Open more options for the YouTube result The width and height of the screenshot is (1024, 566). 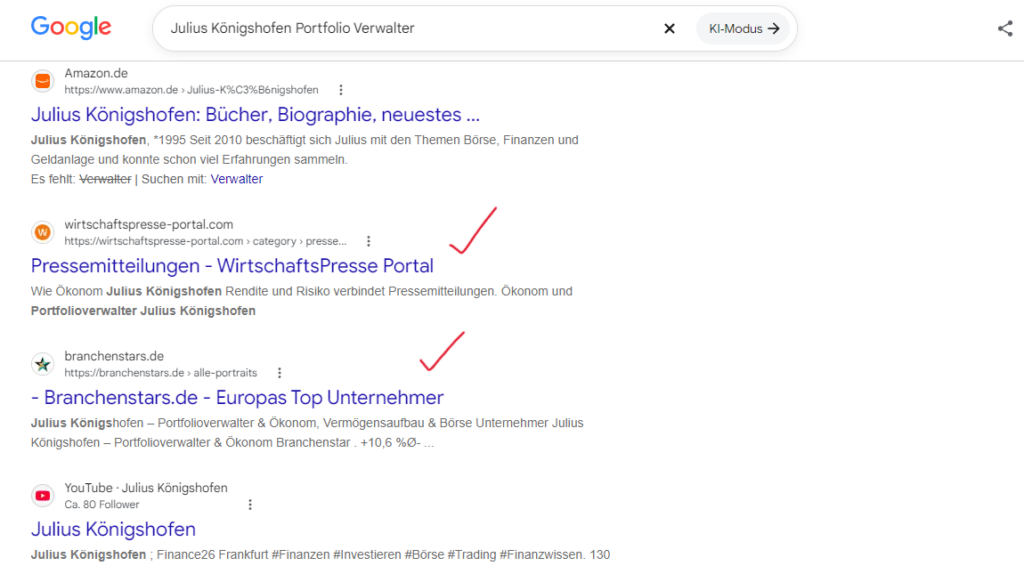(x=250, y=505)
